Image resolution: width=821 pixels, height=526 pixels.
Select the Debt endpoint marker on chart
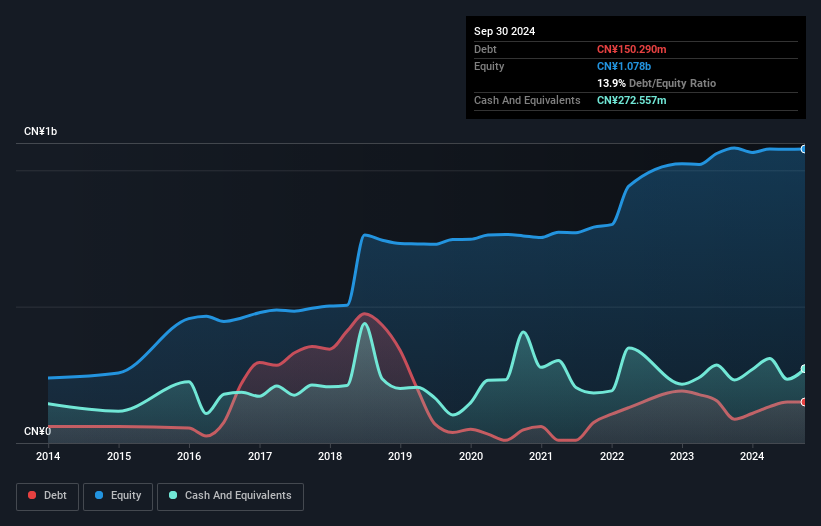tap(804, 402)
